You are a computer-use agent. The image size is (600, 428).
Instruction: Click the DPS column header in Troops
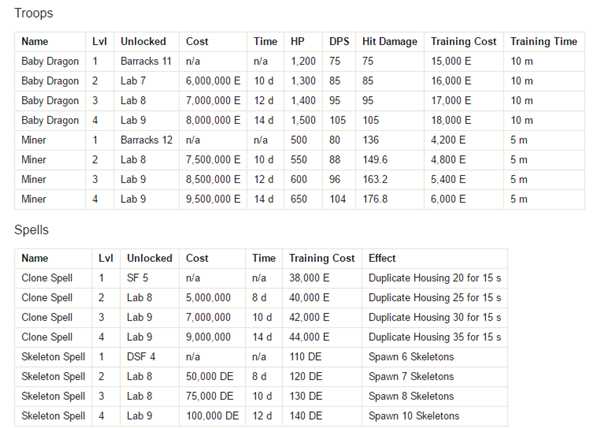click(x=339, y=41)
